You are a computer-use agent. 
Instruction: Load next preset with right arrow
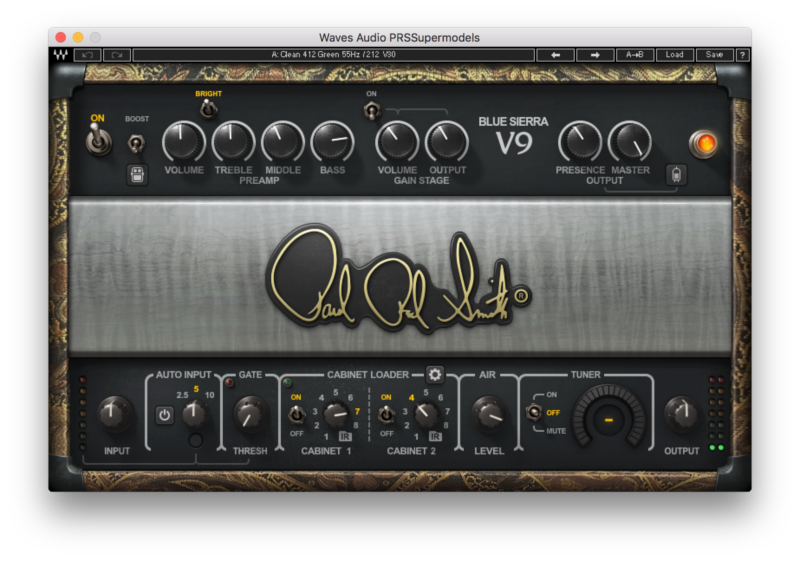pyautogui.click(x=595, y=55)
